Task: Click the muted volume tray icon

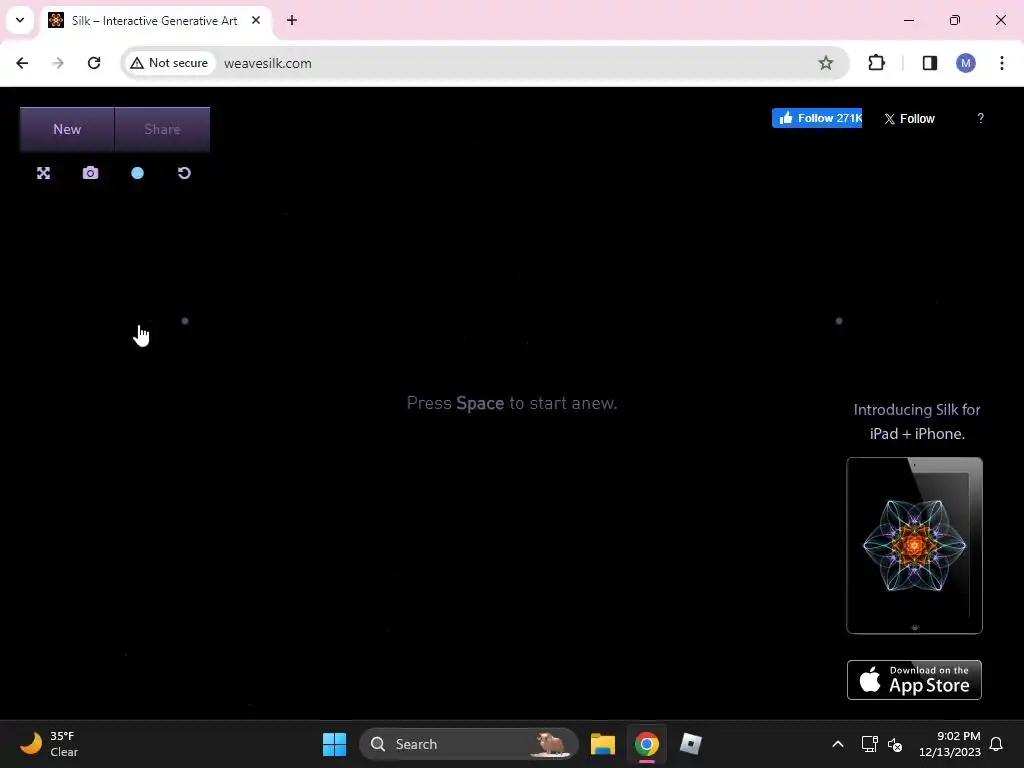Action: point(895,744)
